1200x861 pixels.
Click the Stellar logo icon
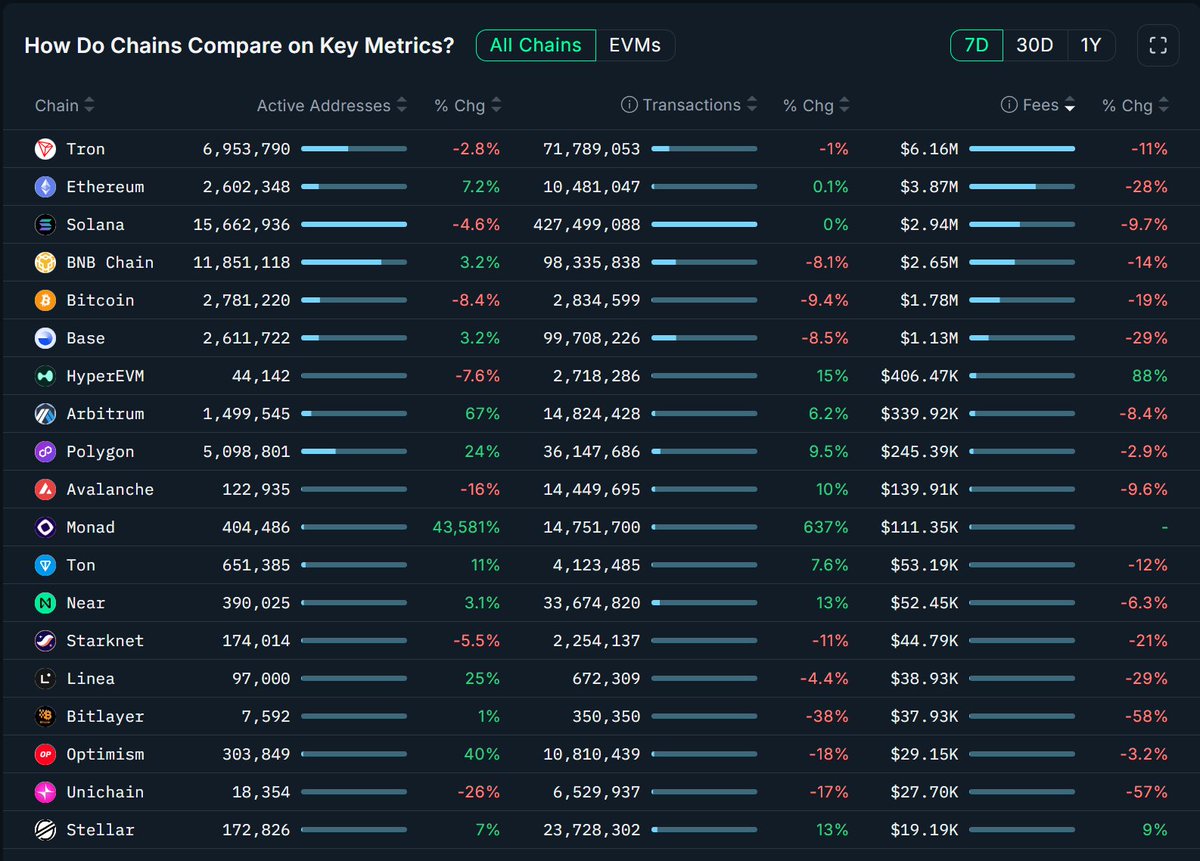(45, 830)
